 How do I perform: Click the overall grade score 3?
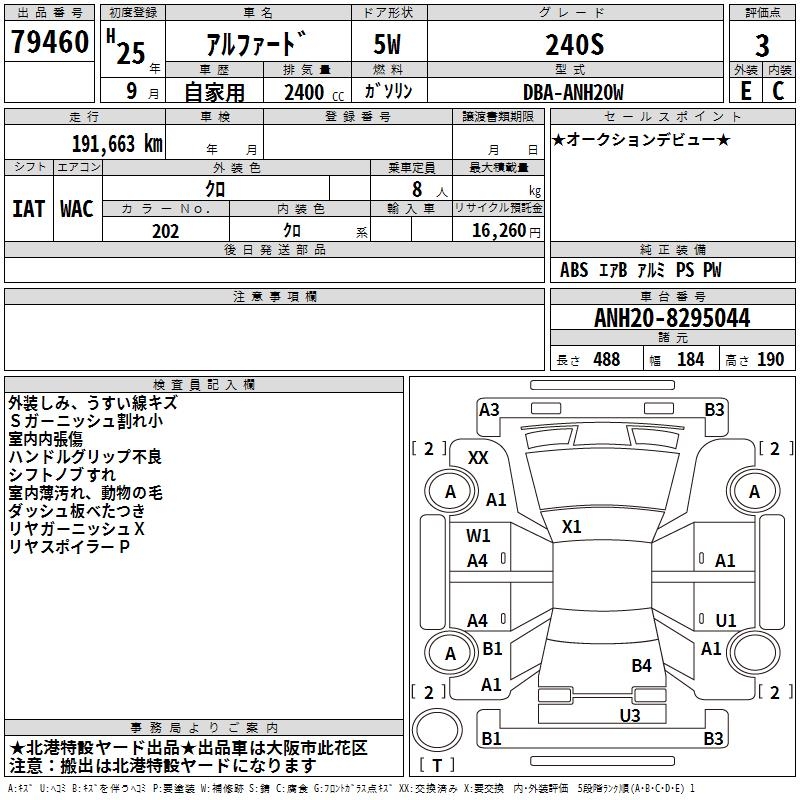762,46
